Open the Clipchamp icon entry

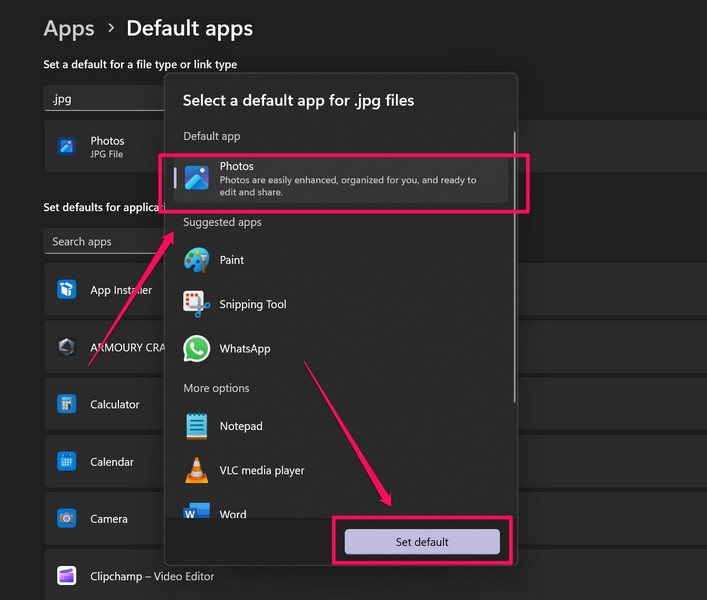point(67,576)
